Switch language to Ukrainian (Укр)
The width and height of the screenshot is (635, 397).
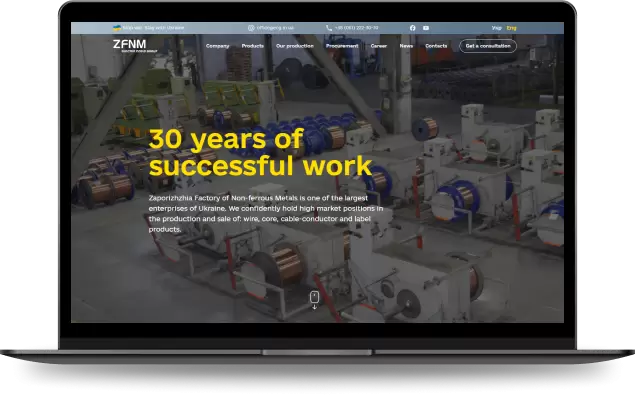496,28
